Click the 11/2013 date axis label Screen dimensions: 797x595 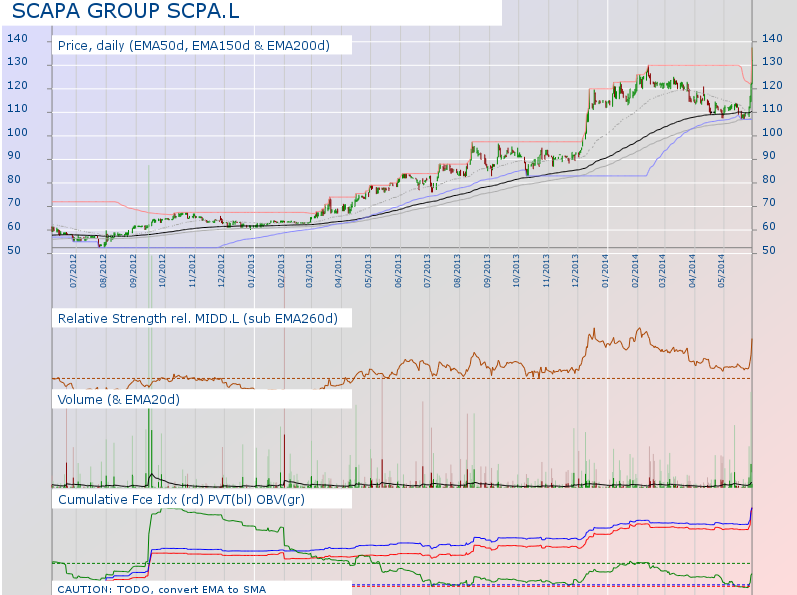[x=546, y=271]
